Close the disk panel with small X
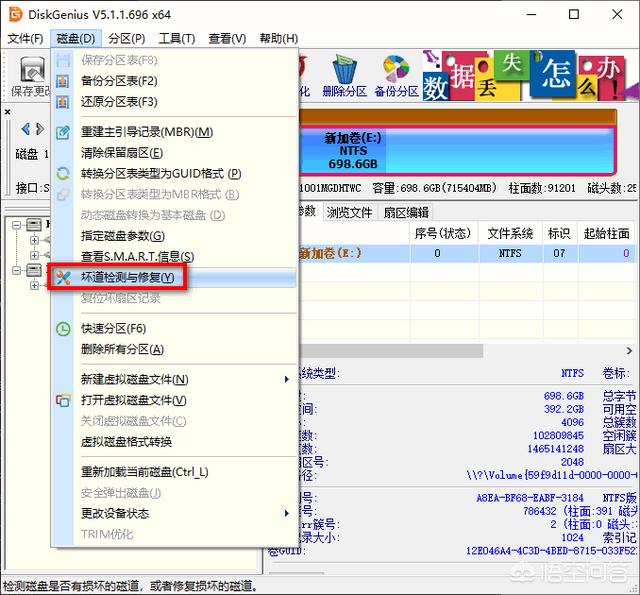Screen dimensions: 640x595 tap(7, 111)
